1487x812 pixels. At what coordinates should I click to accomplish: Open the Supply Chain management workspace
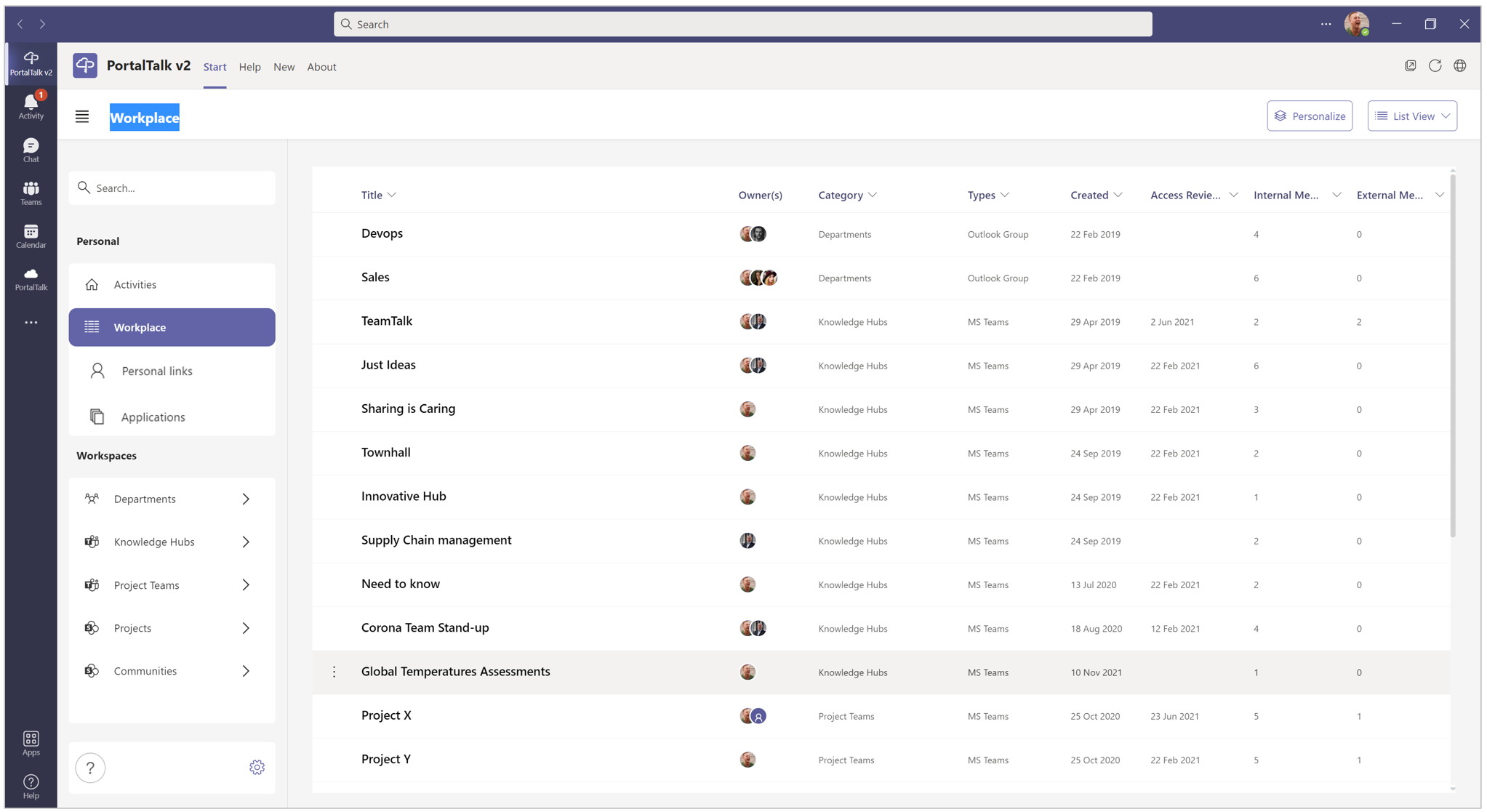tap(436, 540)
